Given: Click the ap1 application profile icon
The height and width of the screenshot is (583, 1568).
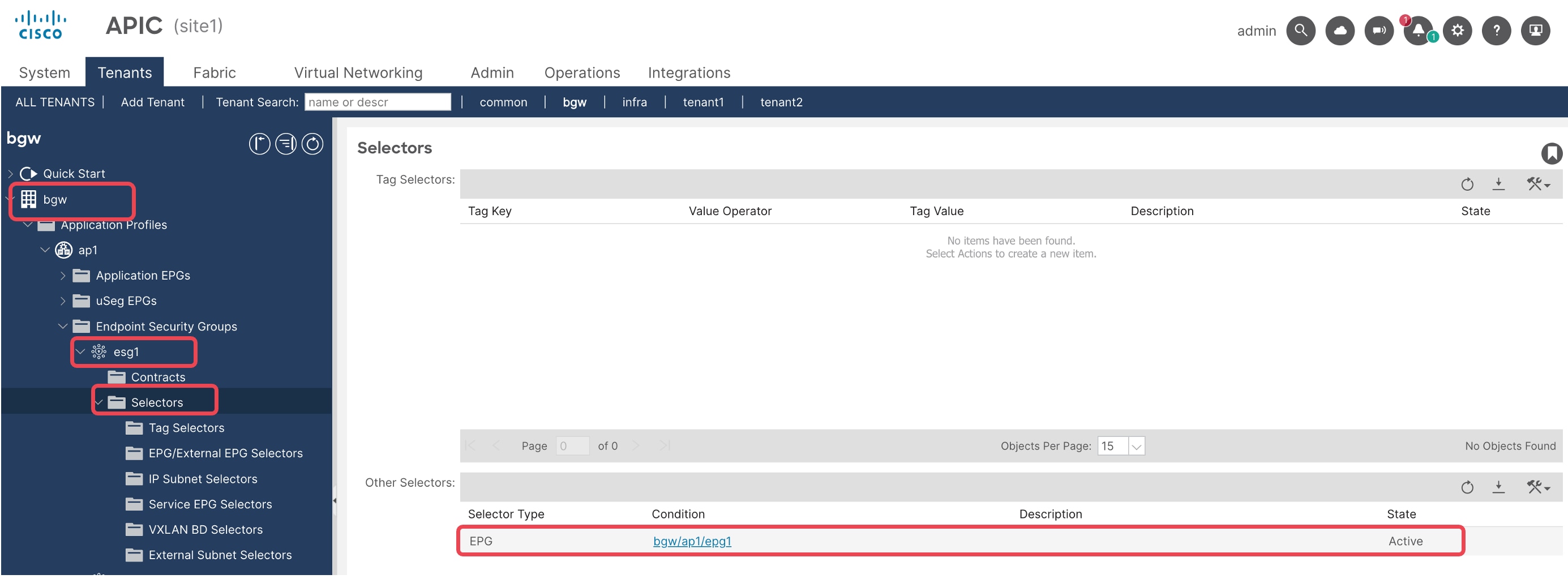Looking at the screenshot, I should coord(64,251).
